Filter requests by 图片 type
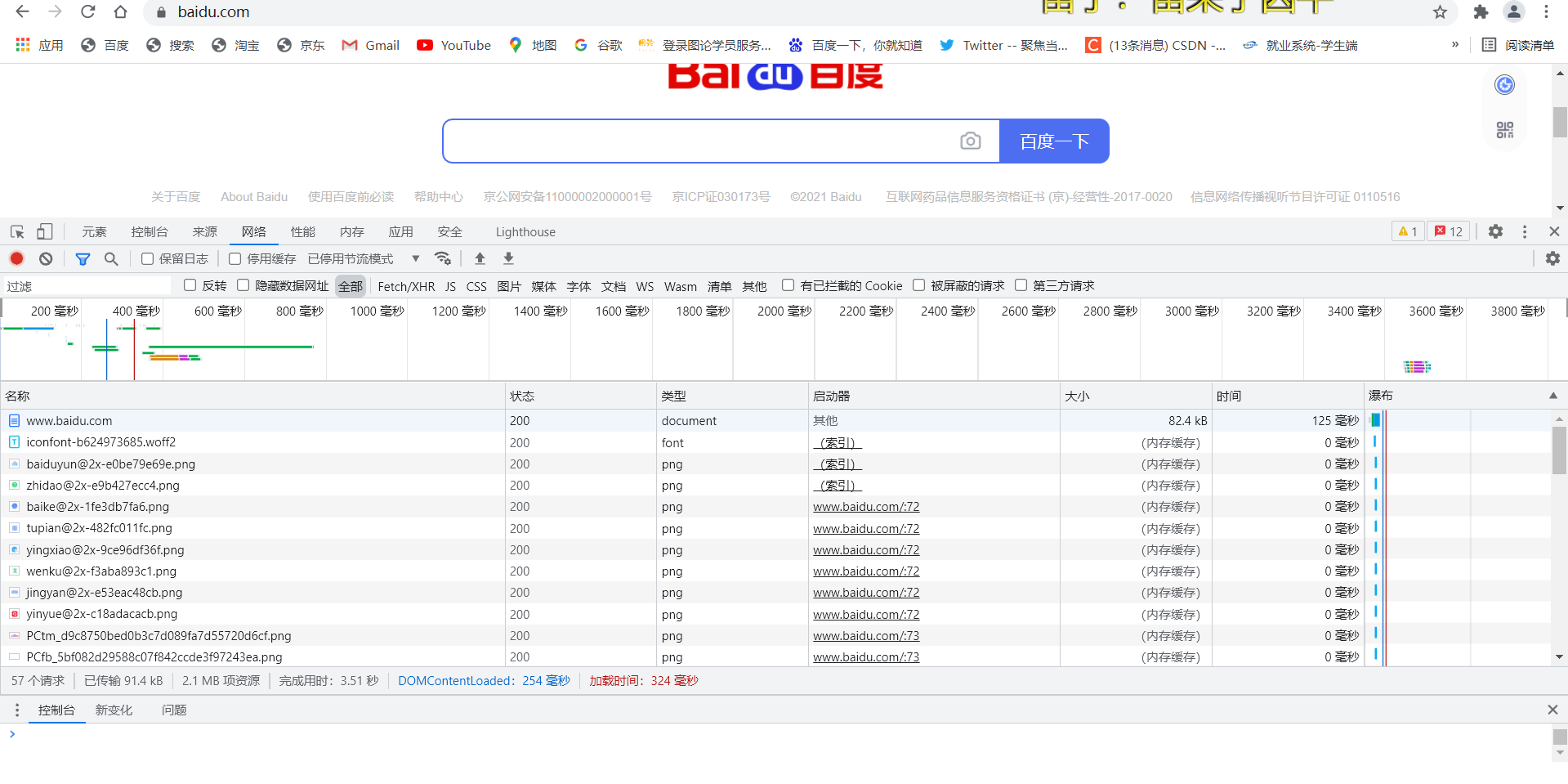The image size is (1568, 784). [x=509, y=286]
